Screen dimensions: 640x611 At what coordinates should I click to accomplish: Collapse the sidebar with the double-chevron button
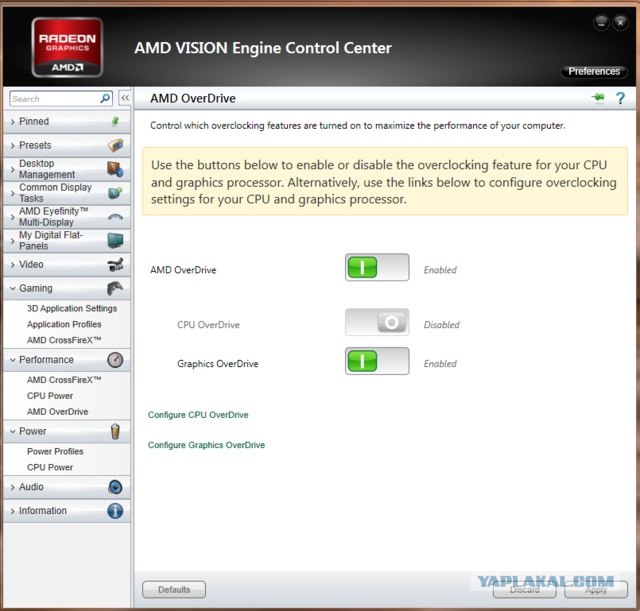pos(125,98)
